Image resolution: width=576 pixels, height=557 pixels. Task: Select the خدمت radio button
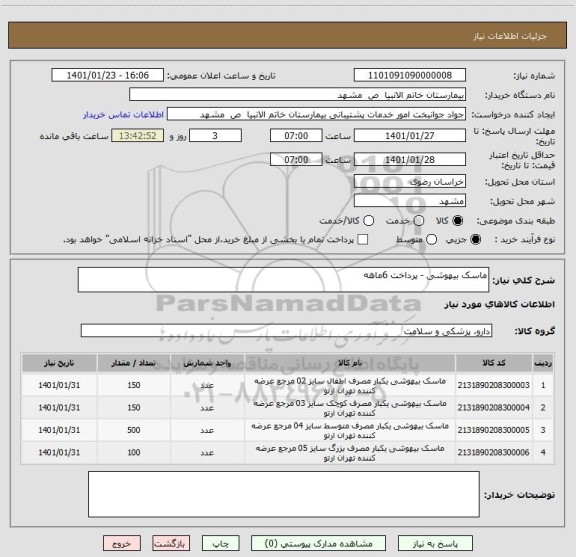[x=419, y=220]
